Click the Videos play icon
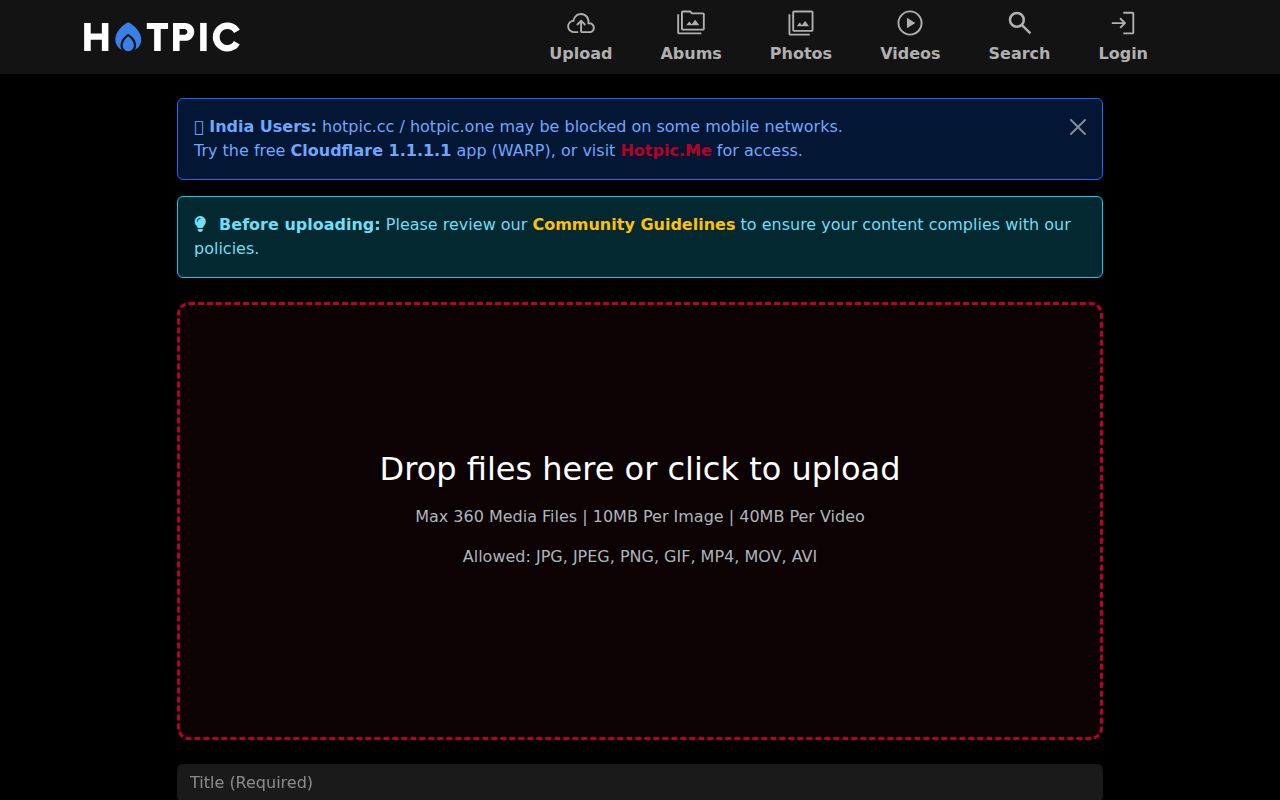Image resolution: width=1280 pixels, height=800 pixels. (x=909, y=22)
